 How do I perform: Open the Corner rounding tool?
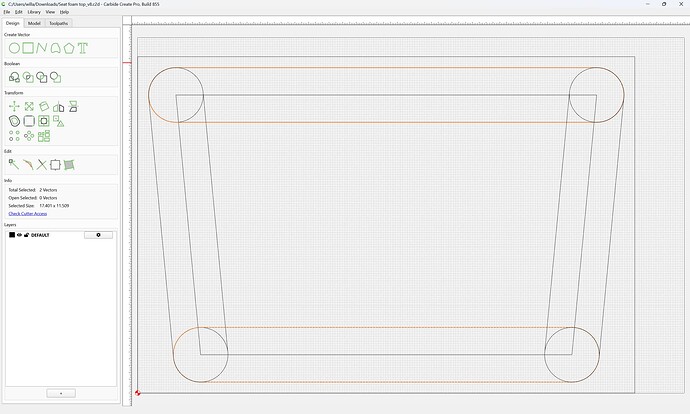tap(29, 121)
